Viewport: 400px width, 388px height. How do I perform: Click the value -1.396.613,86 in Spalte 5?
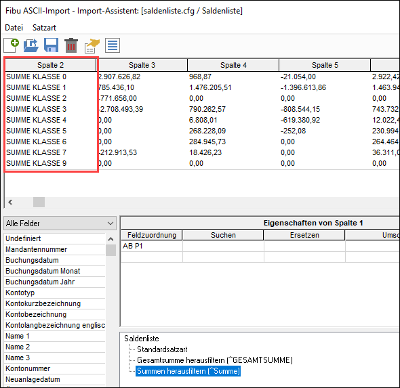point(303,87)
